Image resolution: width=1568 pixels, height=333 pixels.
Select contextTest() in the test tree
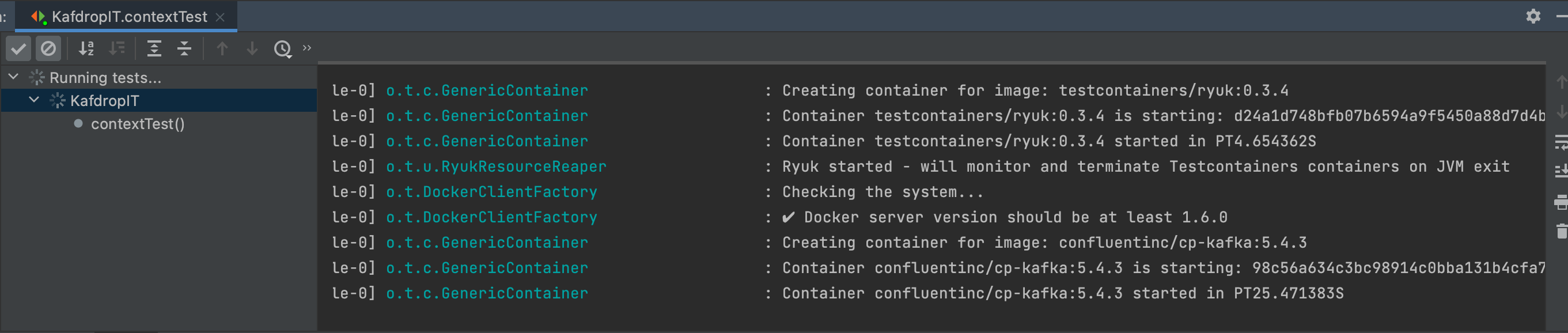pos(138,124)
